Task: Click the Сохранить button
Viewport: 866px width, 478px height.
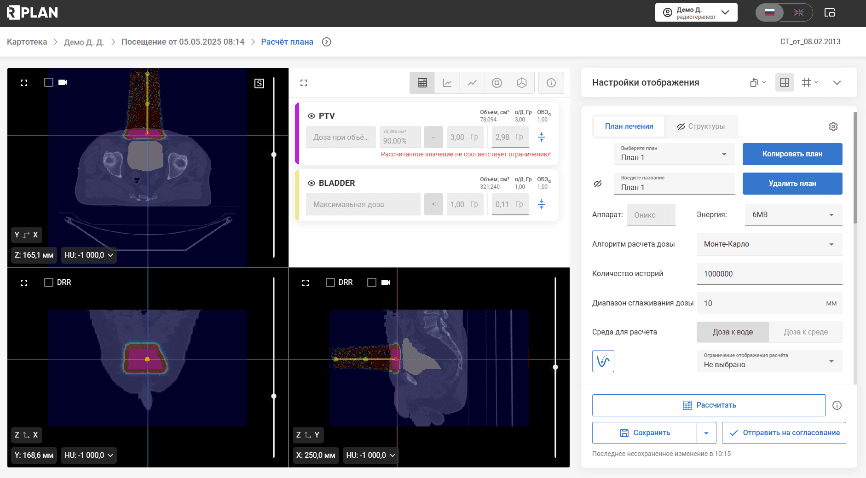Action: (644, 433)
